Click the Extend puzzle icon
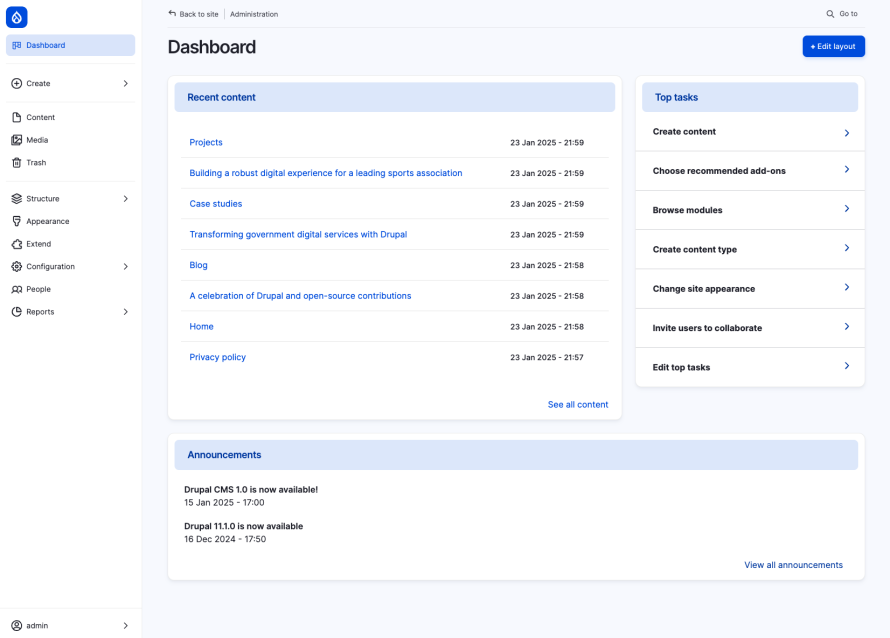This screenshot has height=638, width=890. click(16, 244)
